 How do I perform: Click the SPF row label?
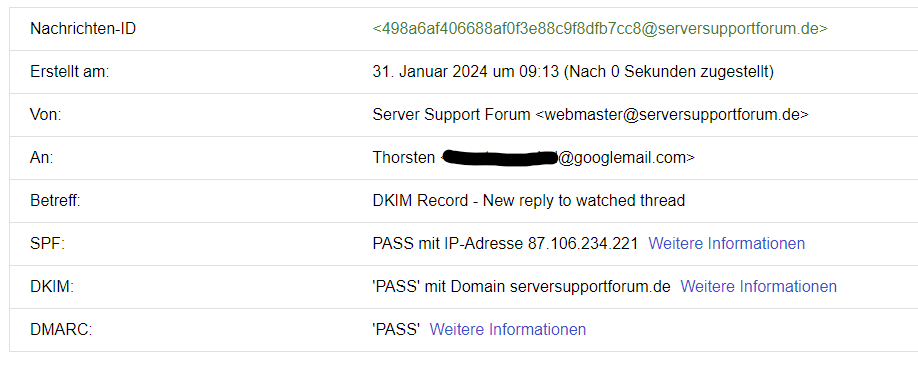click(47, 243)
